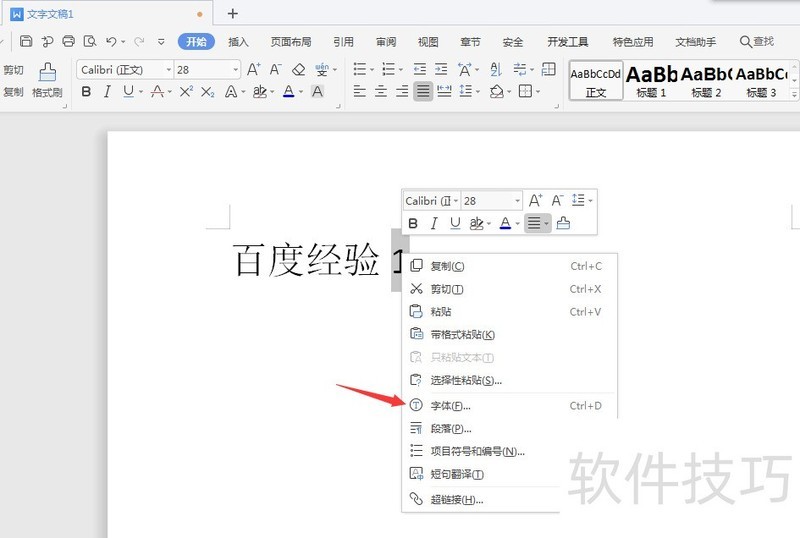Open ribbon borders dropdown

[x=538, y=92]
